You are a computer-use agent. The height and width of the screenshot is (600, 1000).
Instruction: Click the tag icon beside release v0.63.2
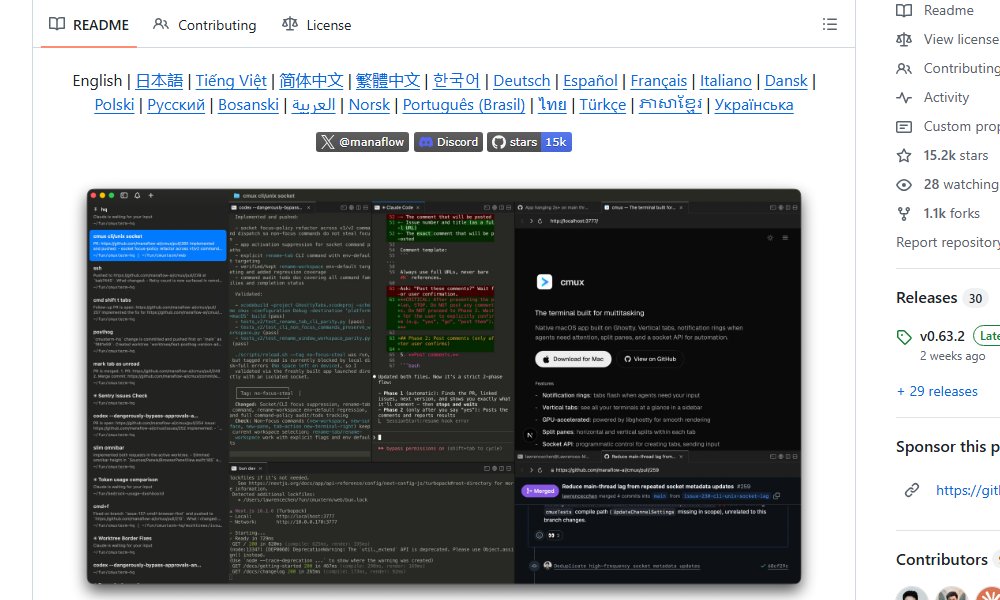904,336
